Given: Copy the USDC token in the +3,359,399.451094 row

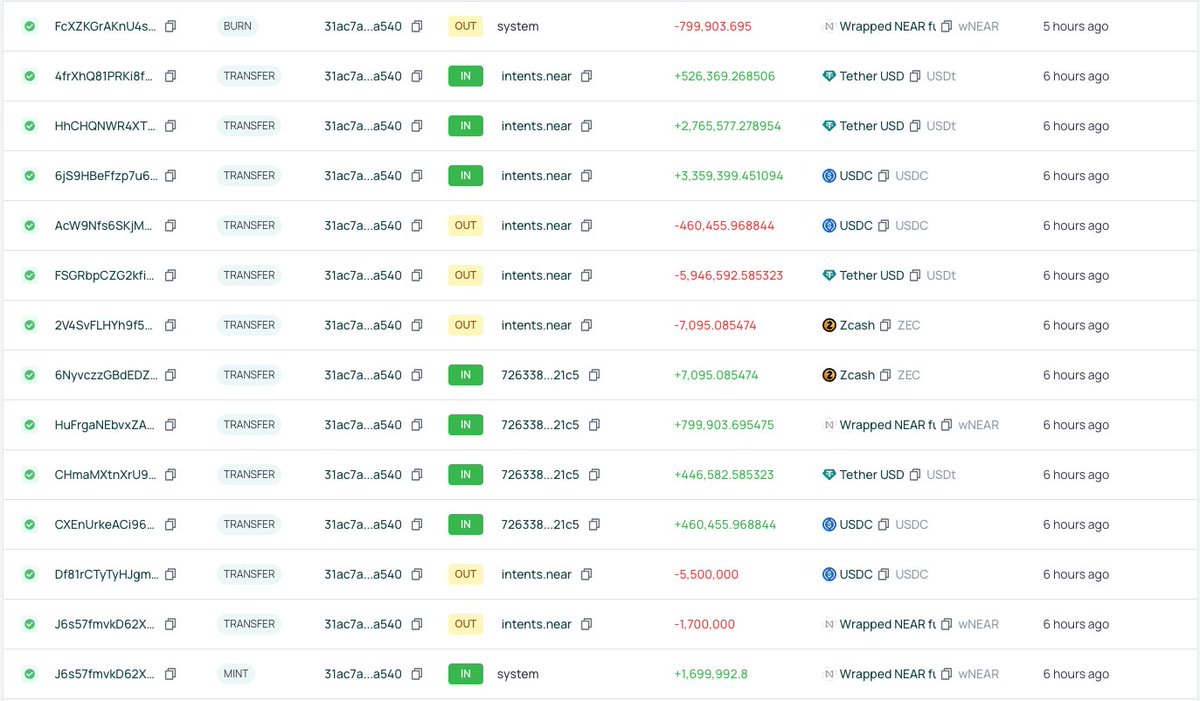Looking at the screenshot, I should 884,176.
